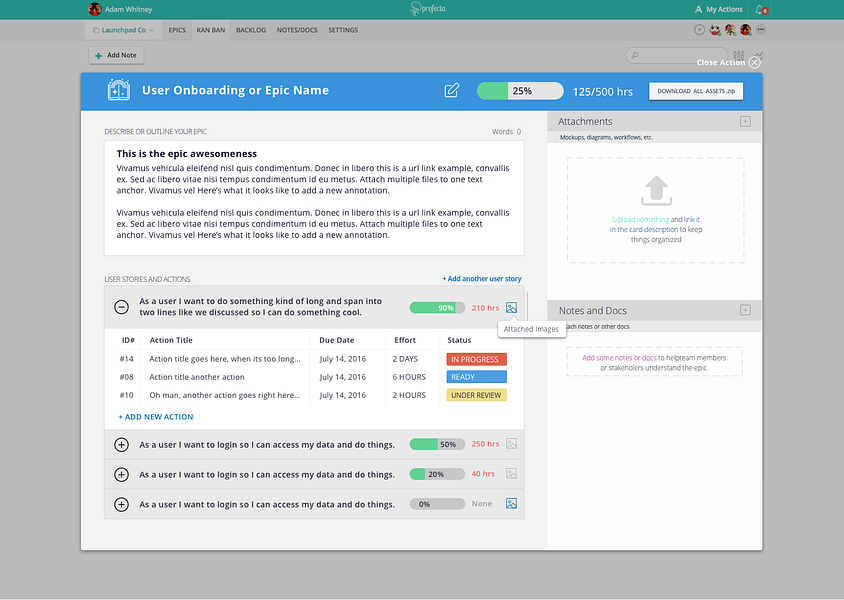Click the 25% epic progress bar
The height and width of the screenshot is (600, 844).
coord(520,91)
